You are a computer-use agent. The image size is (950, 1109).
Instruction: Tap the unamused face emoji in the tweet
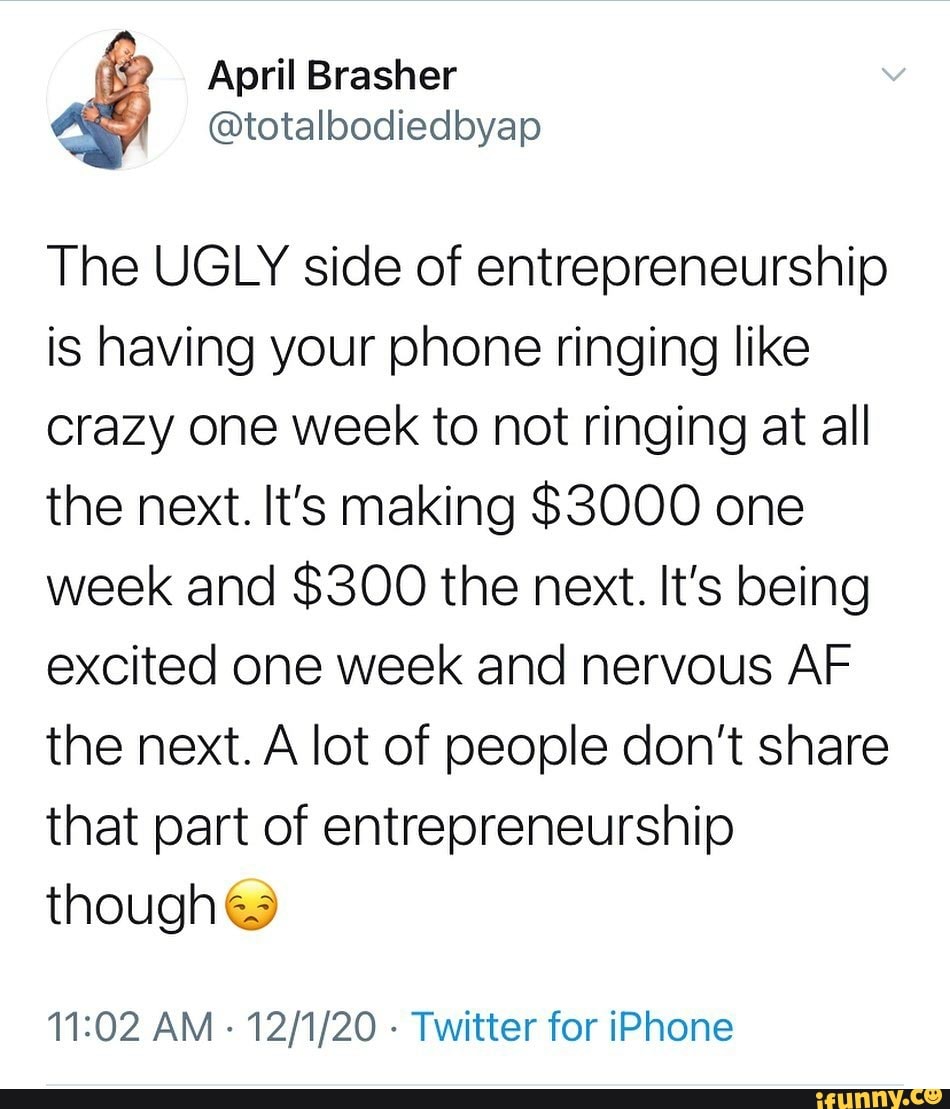click(x=252, y=906)
